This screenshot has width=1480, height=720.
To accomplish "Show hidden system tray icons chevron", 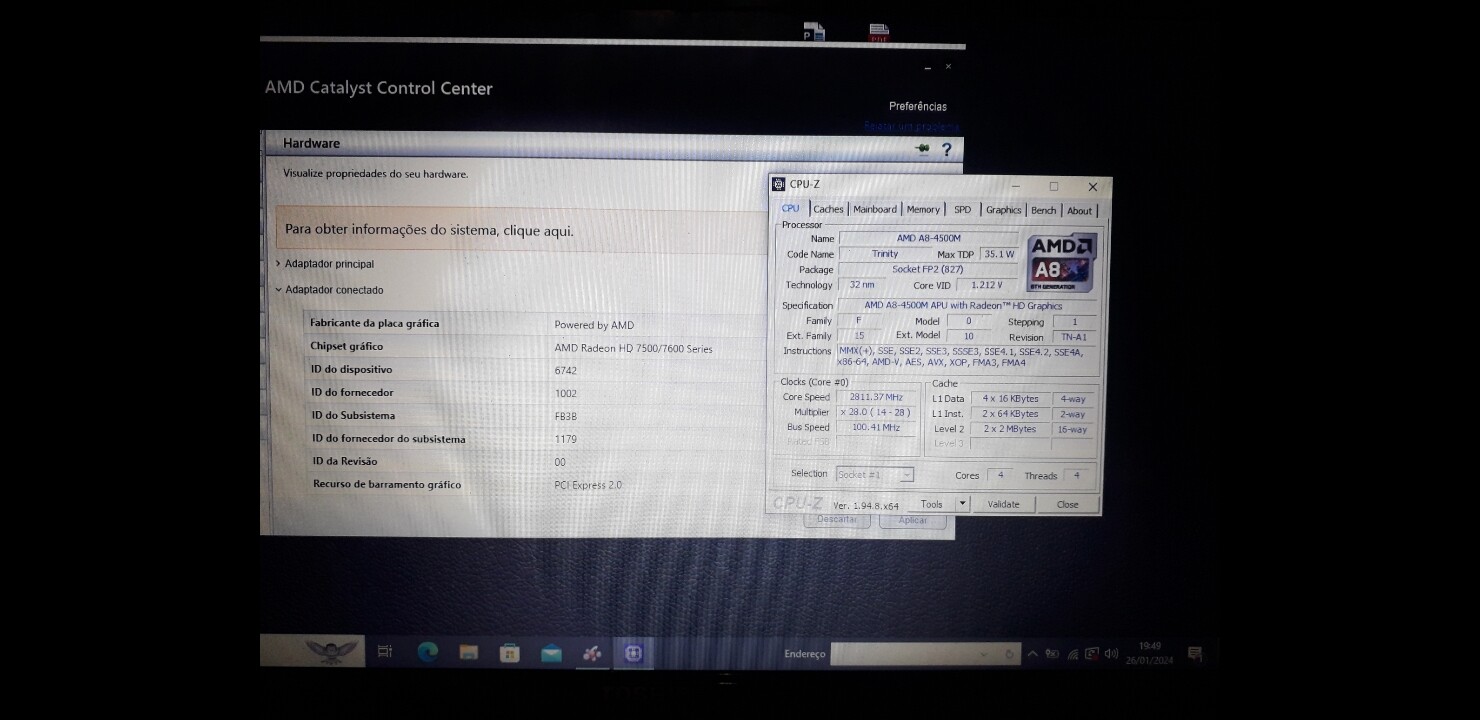I will pyautogui.click(x=1032, y=654).
